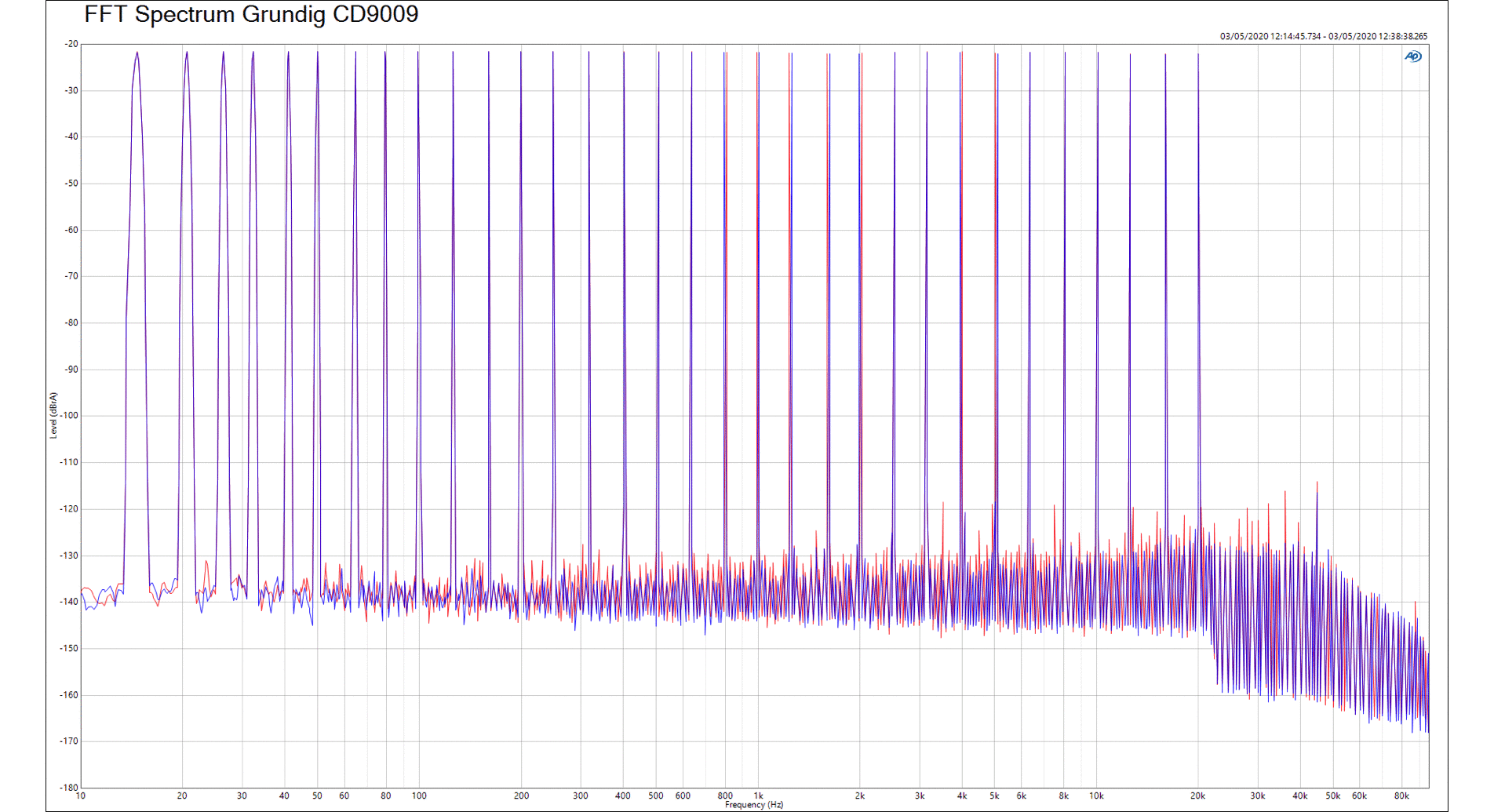Screen dimensions: 1494x812
Task: Click the AP logo in chart corner
Action: click(x=1412, y=56)
